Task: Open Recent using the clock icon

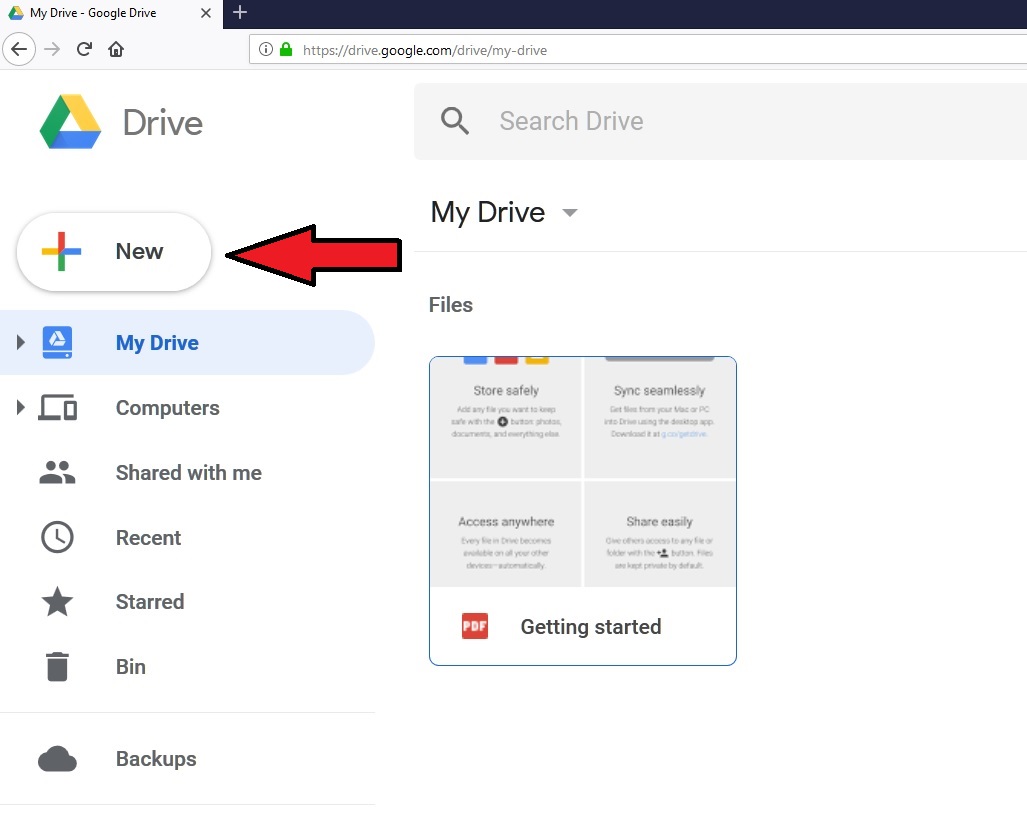Action: tap(57, 537)
